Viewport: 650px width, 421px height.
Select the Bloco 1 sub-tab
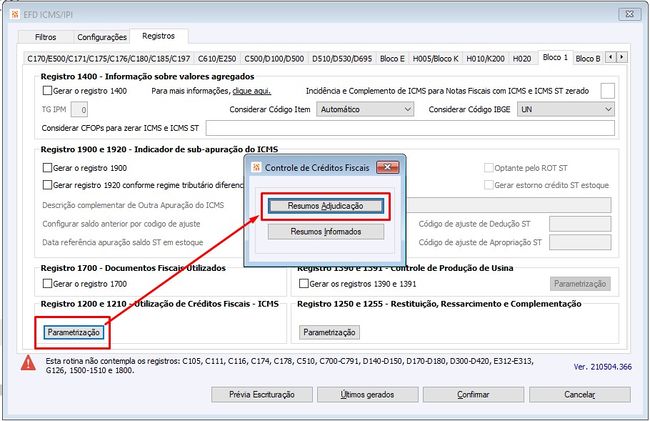tap(555, 57)
